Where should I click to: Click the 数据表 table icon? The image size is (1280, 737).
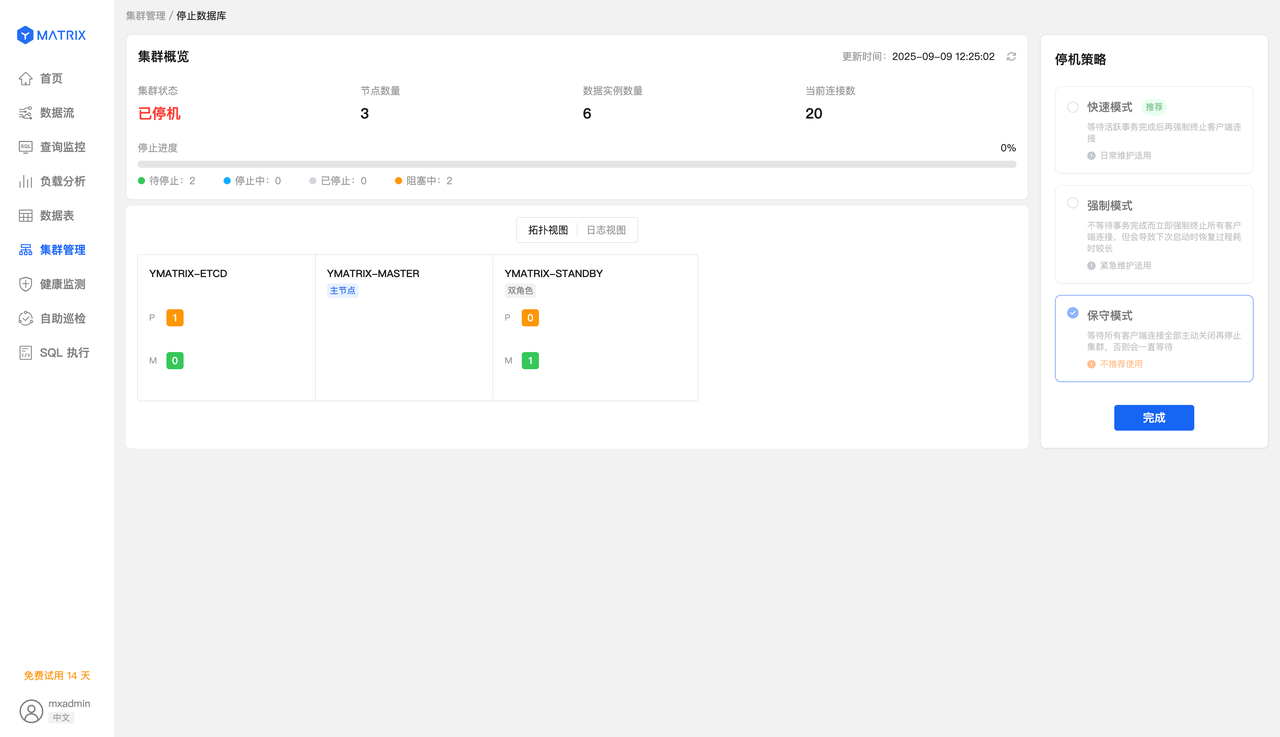(26, 215)
